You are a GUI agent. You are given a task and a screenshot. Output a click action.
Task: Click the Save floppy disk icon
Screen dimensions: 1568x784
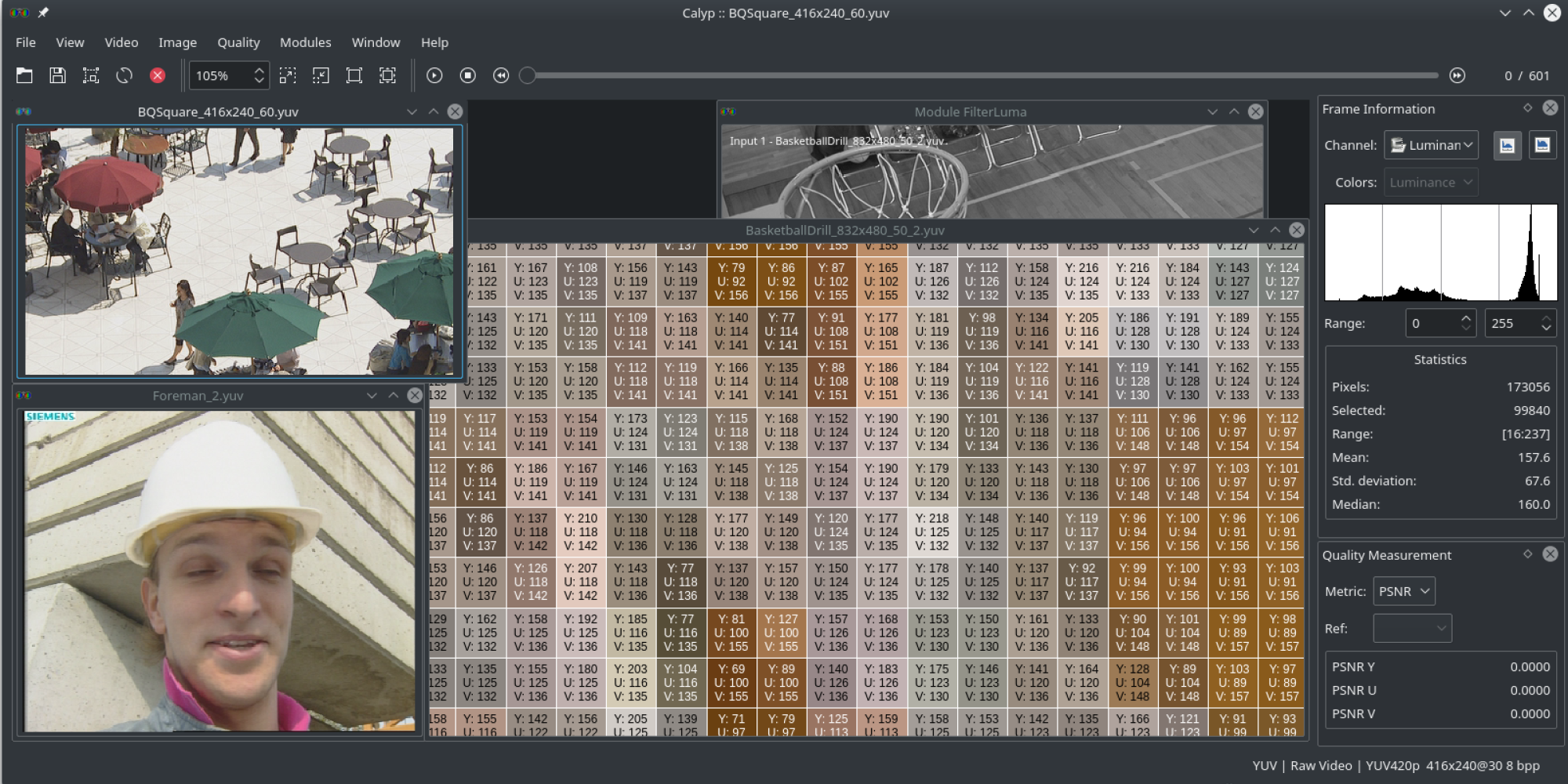coord(57,75)
